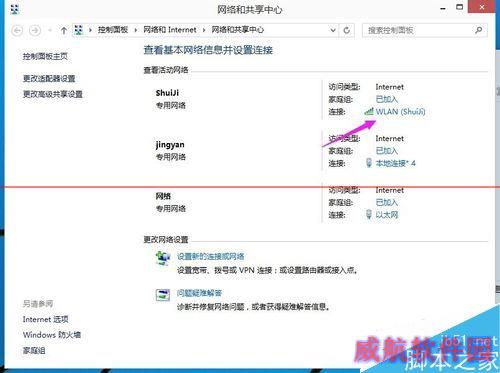Click 已加入 homegroup link for 网络
This screenshot has height=373, width=500.
pos(387,202)
